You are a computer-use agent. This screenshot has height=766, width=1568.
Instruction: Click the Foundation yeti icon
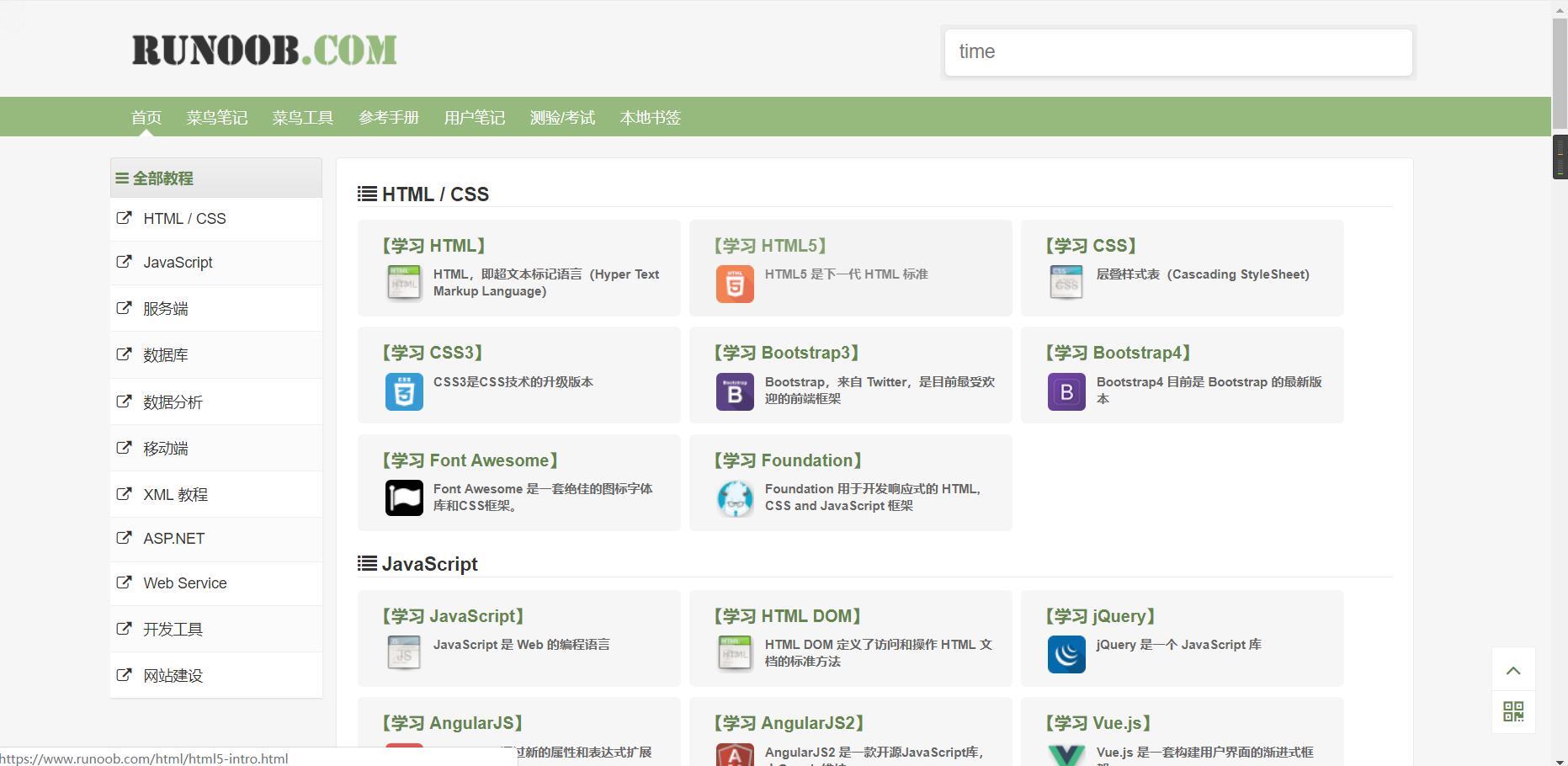[x=735, y=498]
